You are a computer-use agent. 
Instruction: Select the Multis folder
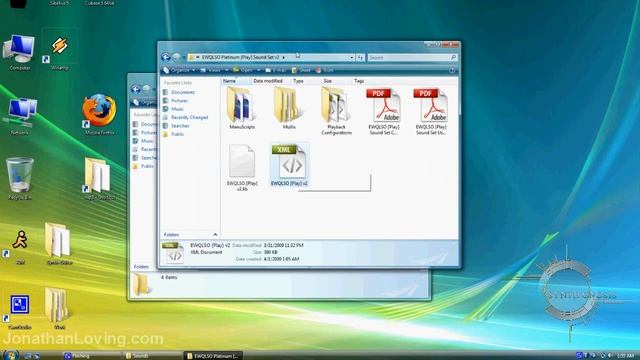tap(289, 109)
